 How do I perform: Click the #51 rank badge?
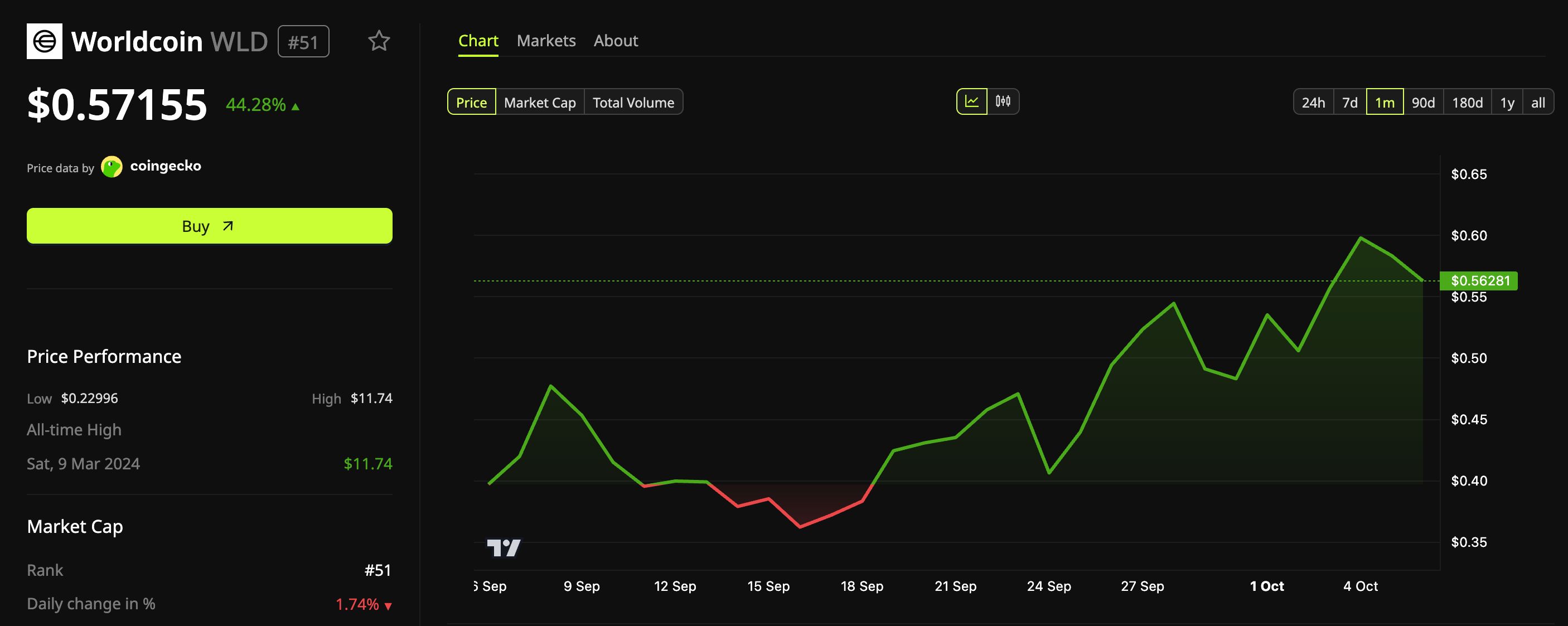[x=303, y=42]
